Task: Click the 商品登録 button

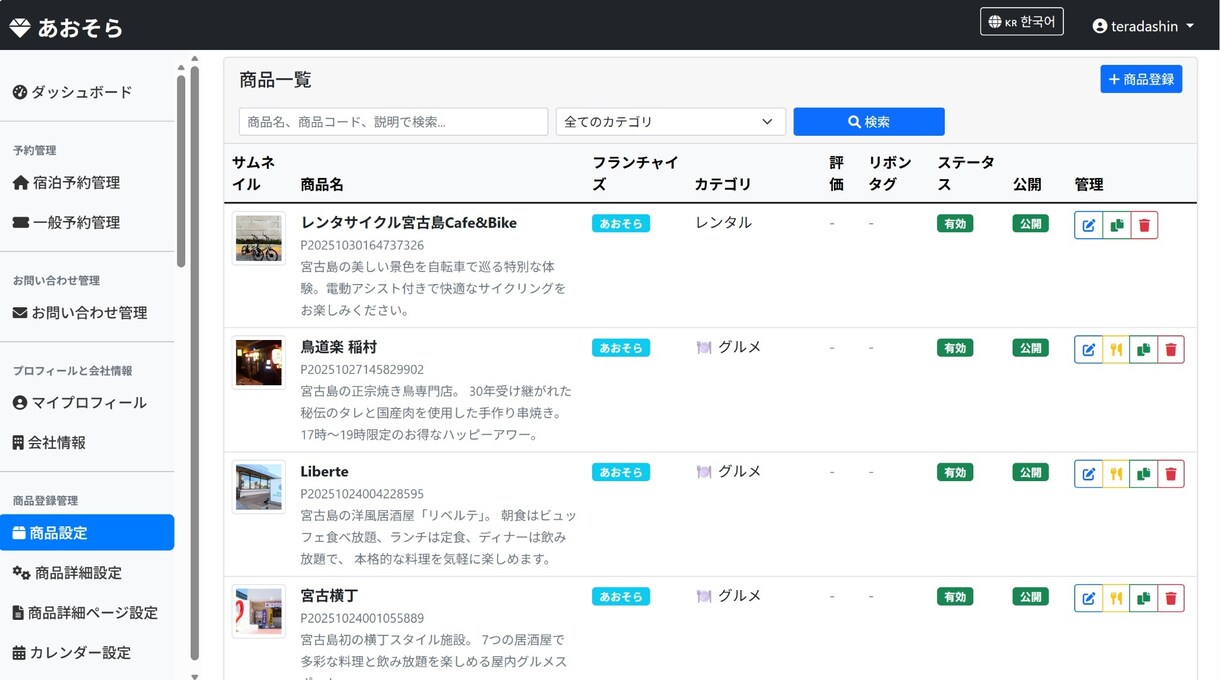Action: (x=1141, y=79)
